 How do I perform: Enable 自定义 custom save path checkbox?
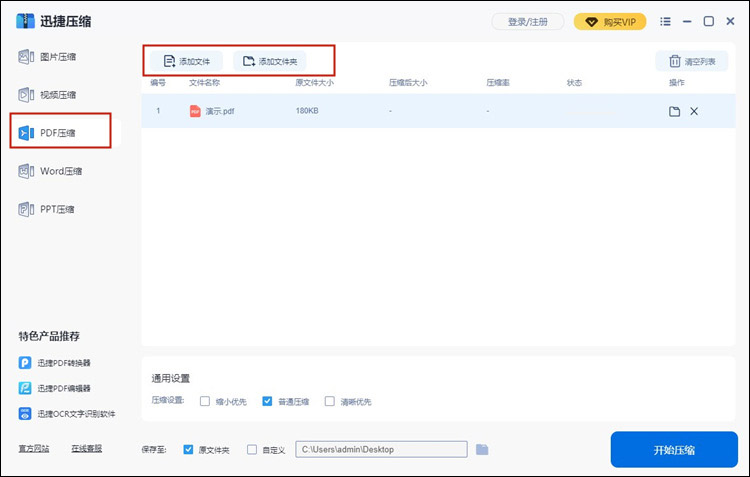point(252,449)
